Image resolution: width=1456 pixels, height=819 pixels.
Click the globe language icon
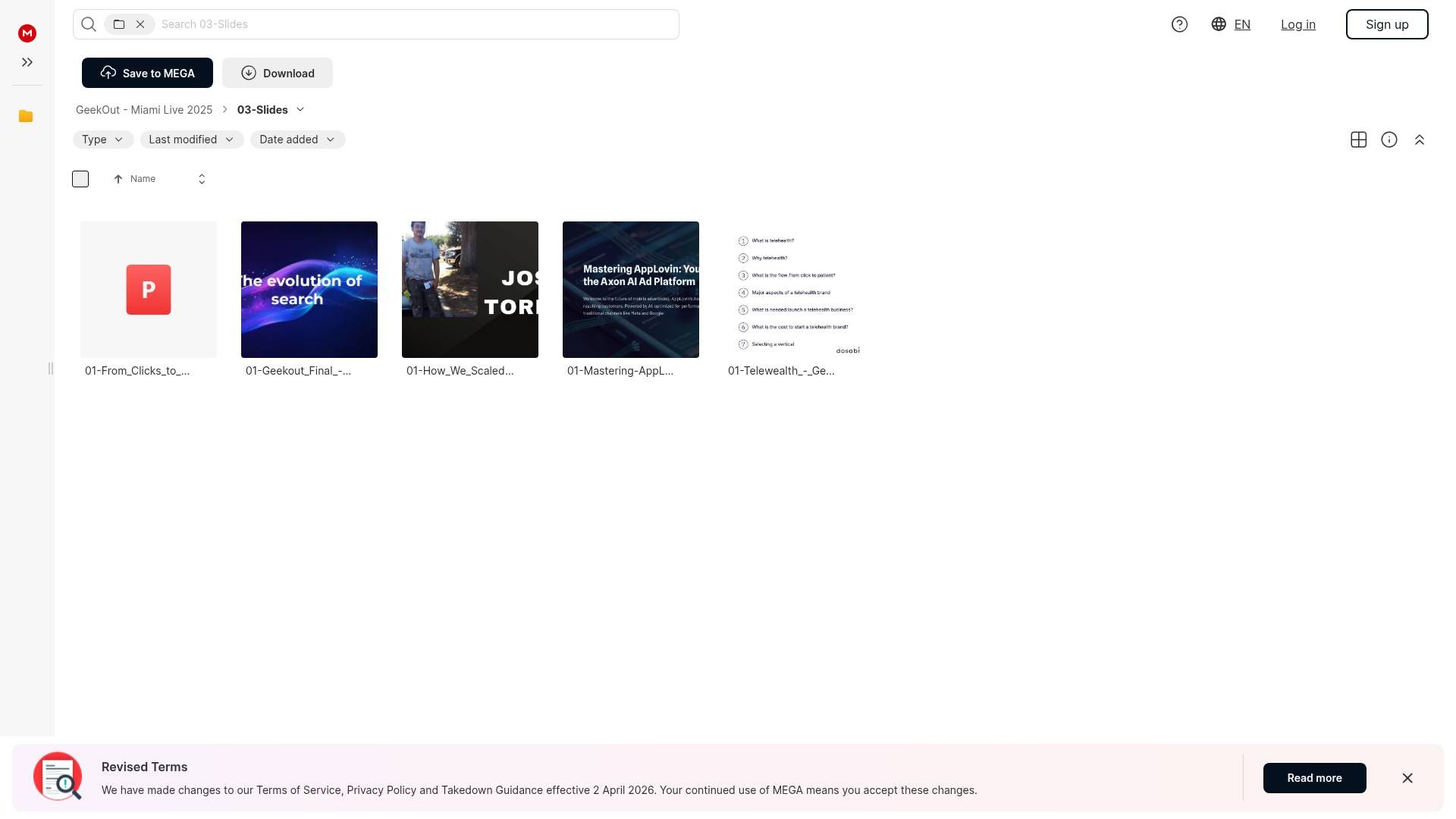1219,24
